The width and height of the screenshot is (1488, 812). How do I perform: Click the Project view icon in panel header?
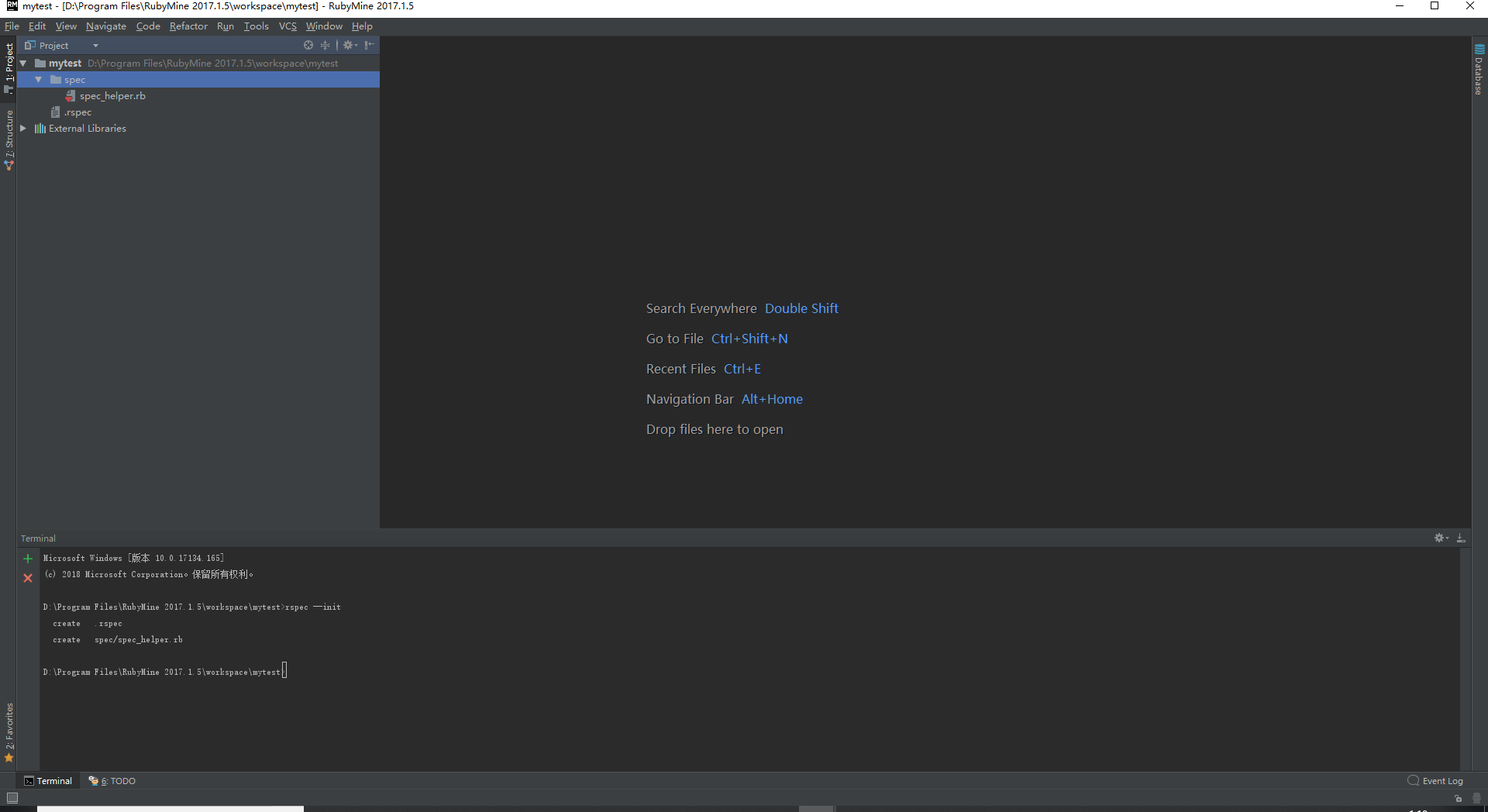coord(30,45)
